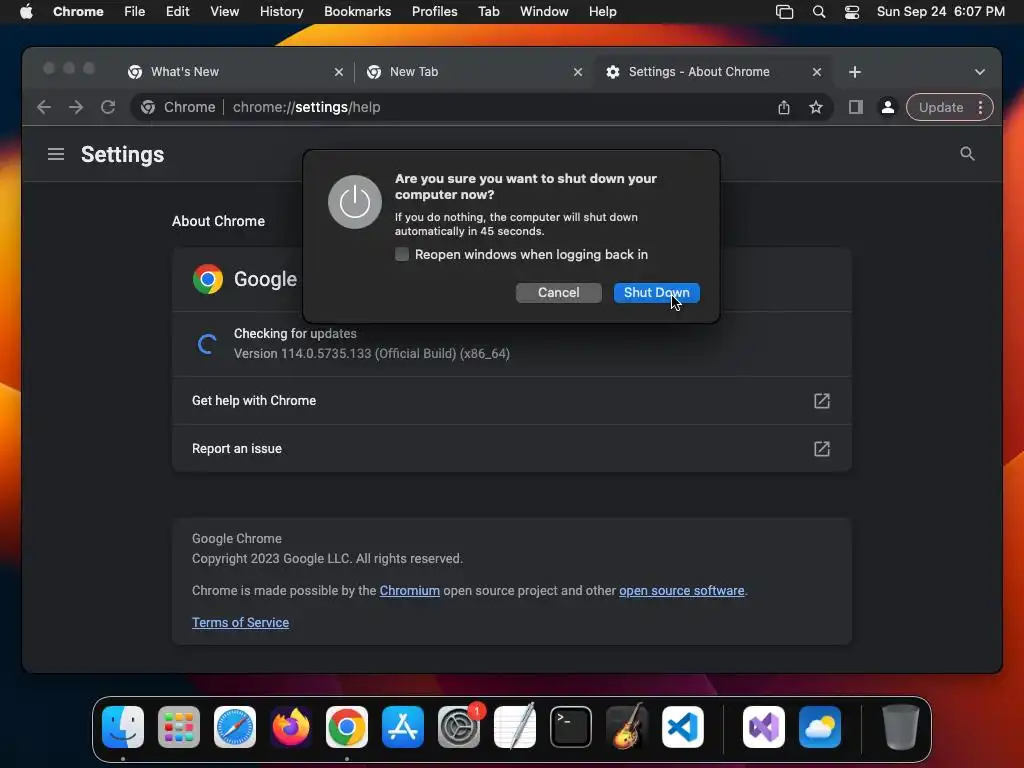
Task: Launch Terminal from the Dock
Action: coord(571,727)
